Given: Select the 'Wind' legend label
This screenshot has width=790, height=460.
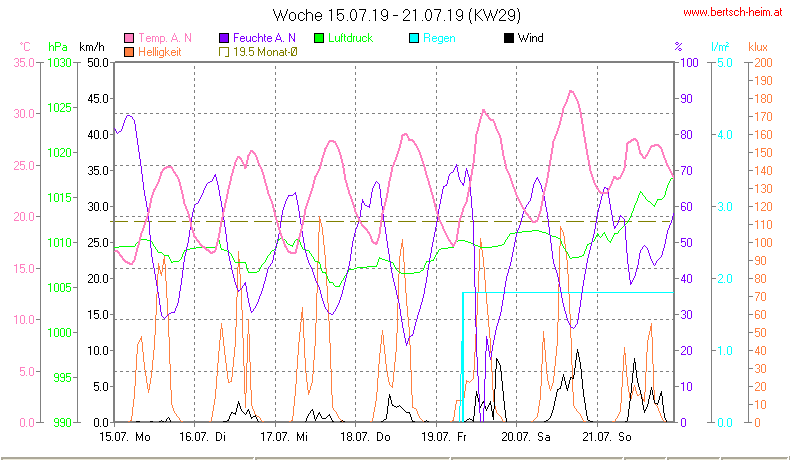Looking at the screenshot, I should pyautogui.click(x=531, y=38).
